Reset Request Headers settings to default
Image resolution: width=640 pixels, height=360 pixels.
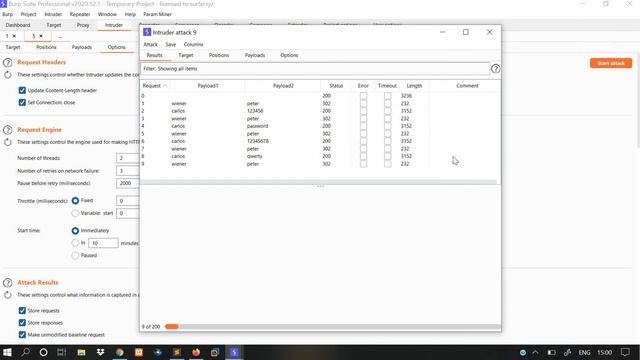coord(7,75)
